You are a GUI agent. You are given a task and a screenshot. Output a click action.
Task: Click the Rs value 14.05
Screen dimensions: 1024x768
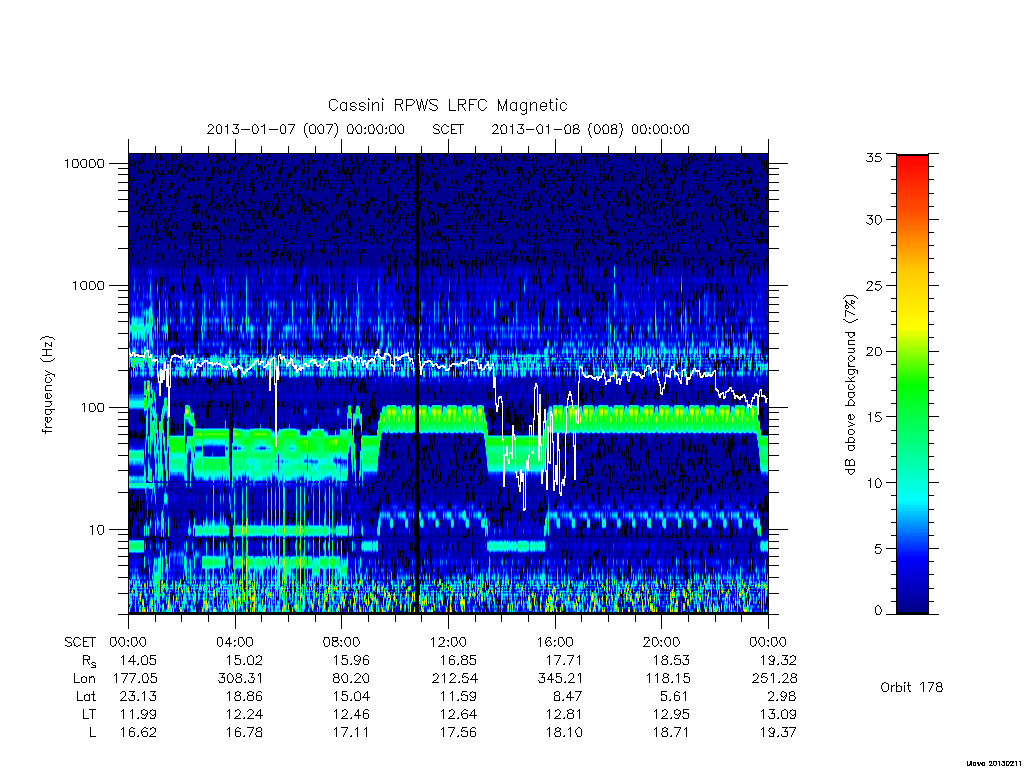[x=138, y=660]
